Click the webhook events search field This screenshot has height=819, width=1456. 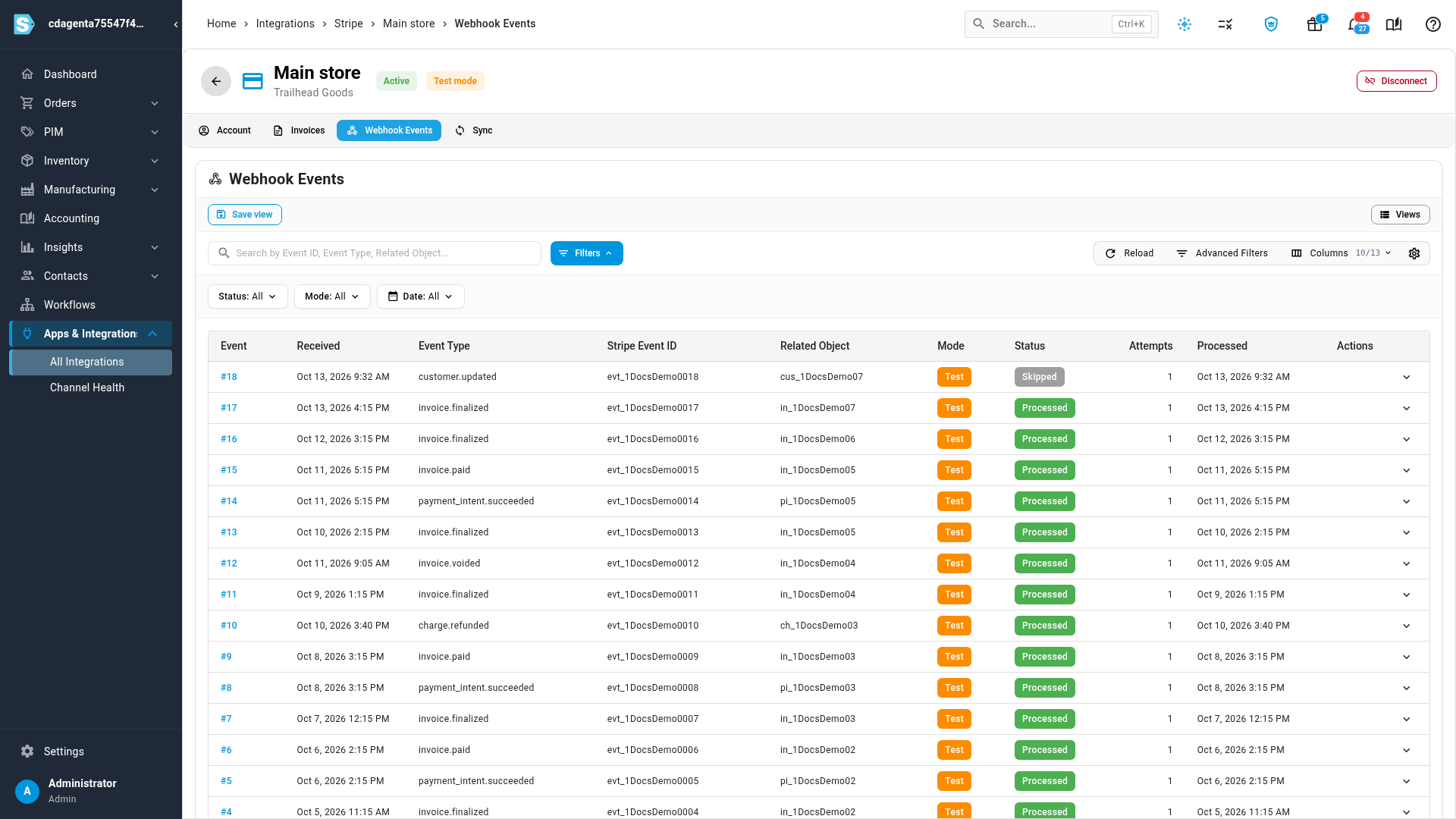click(x=375, y=253)
